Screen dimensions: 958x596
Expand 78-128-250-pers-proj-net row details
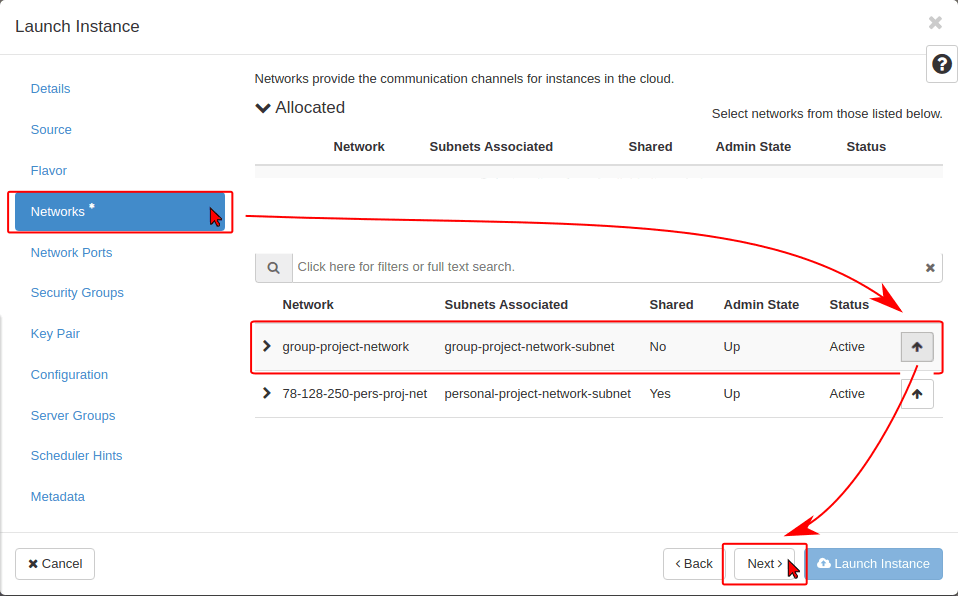coord(266,394)
